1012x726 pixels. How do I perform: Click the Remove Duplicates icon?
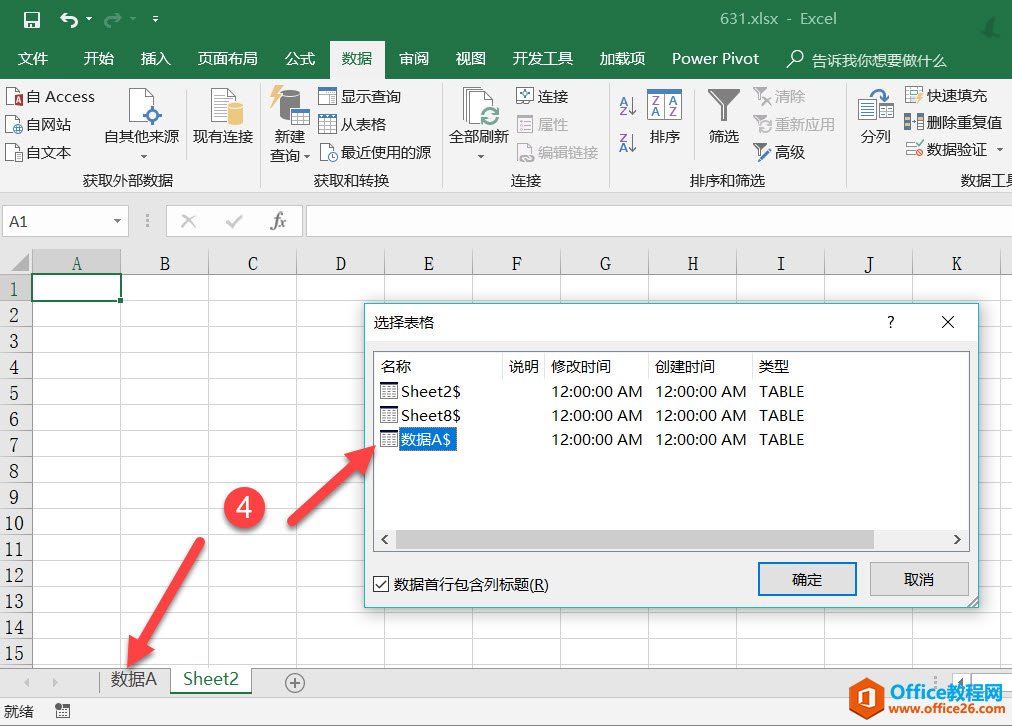(913, 122)
